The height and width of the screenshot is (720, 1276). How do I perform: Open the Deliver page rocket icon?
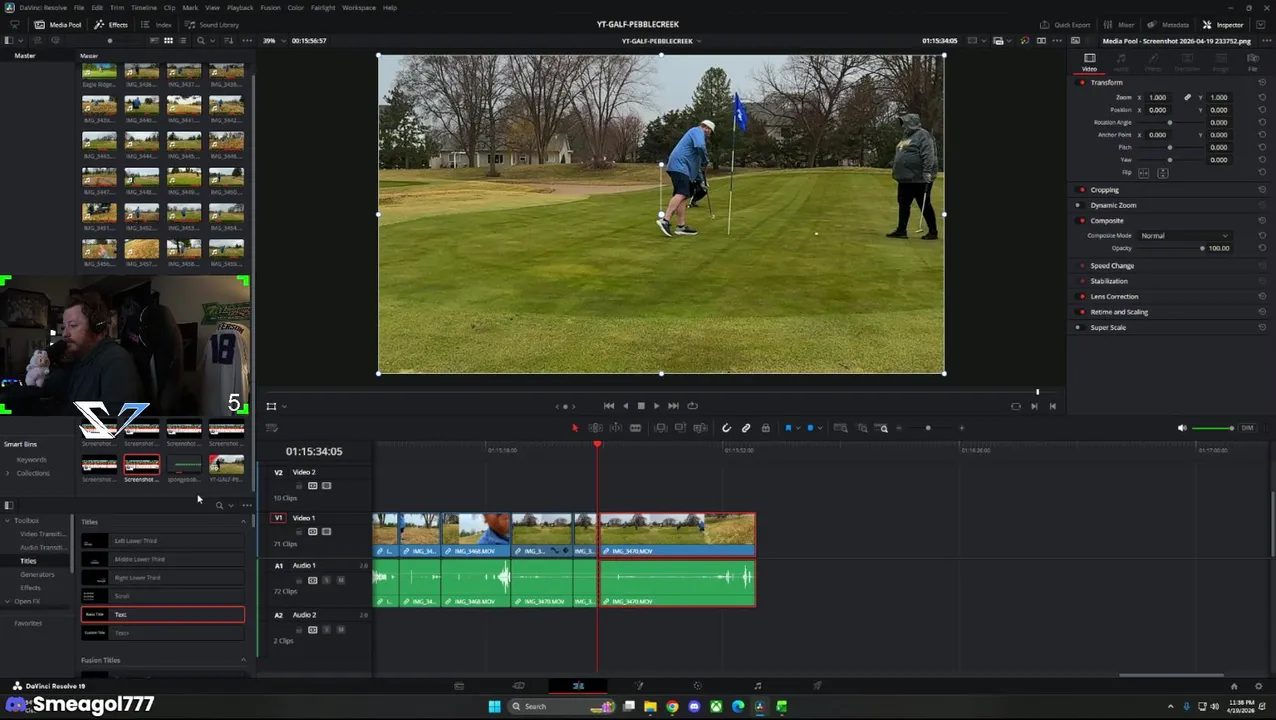817,686
